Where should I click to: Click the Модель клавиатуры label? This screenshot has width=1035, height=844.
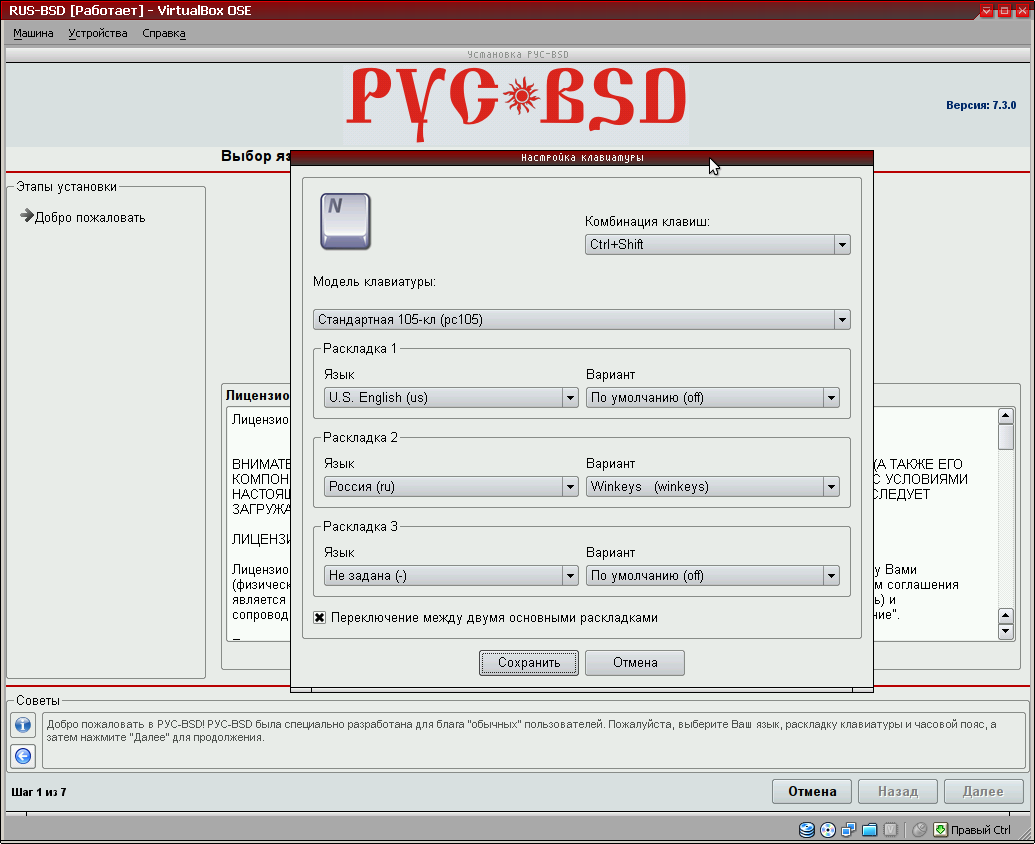(x=374, y=282)
